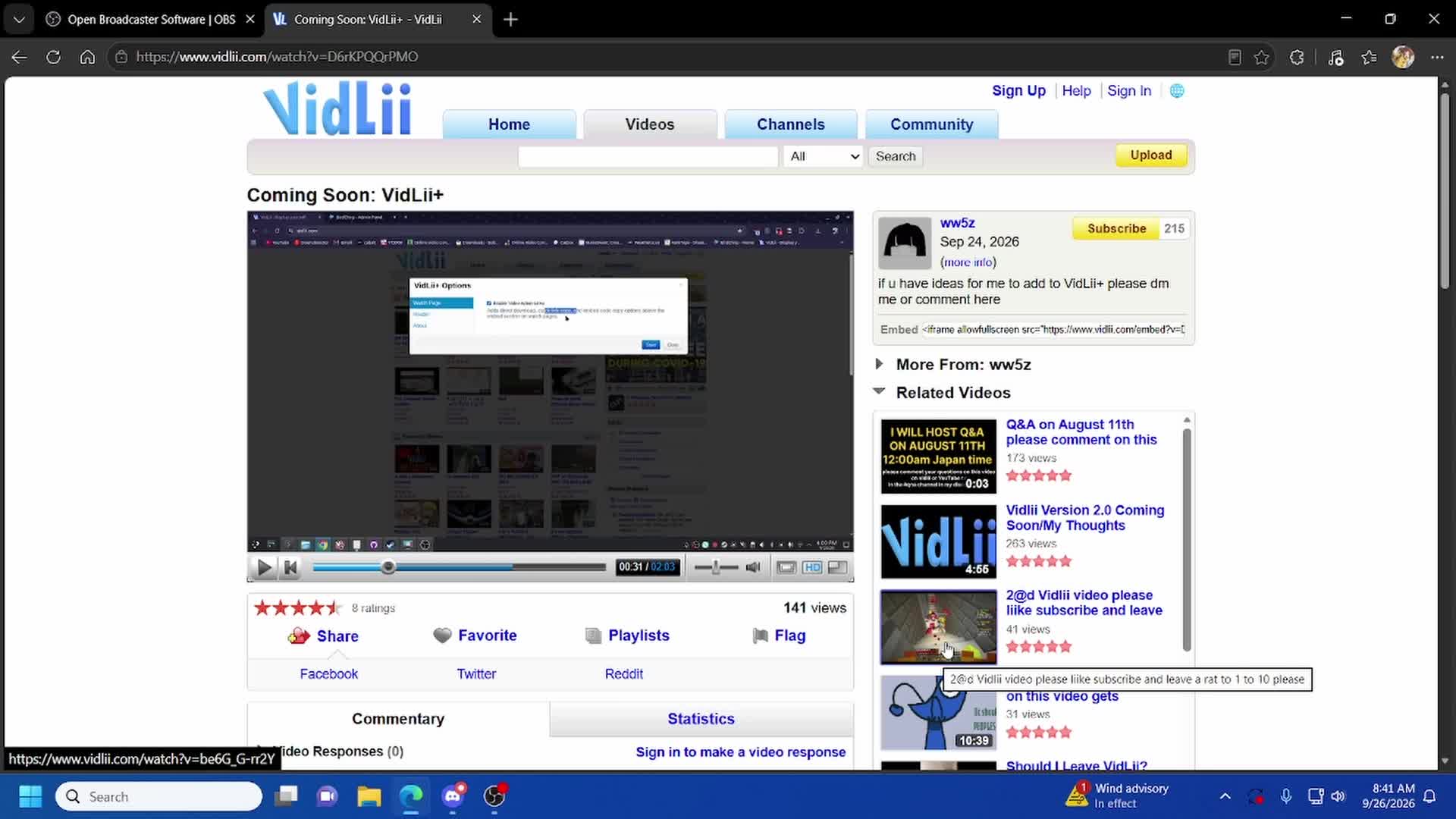Viewport: 1456px width, 819px height.
Task: Flag this video
Action: click(x=779, y=635)
